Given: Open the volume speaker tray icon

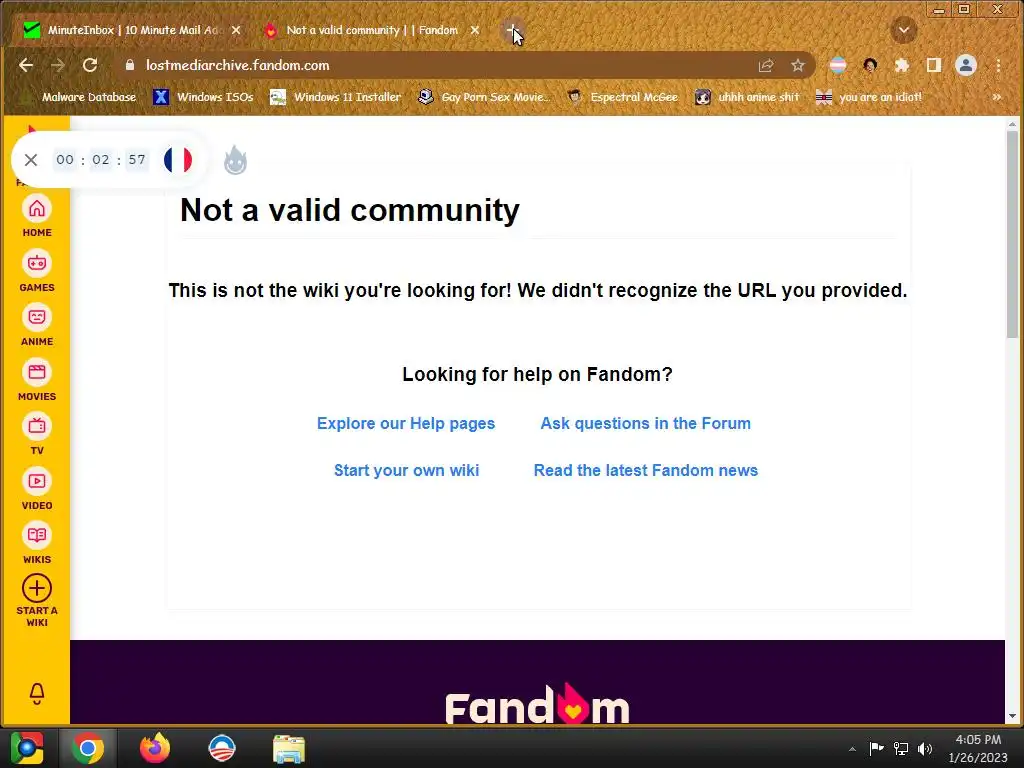Looking at the screenshot, I should pyautogui.click(x=925, y=748).
